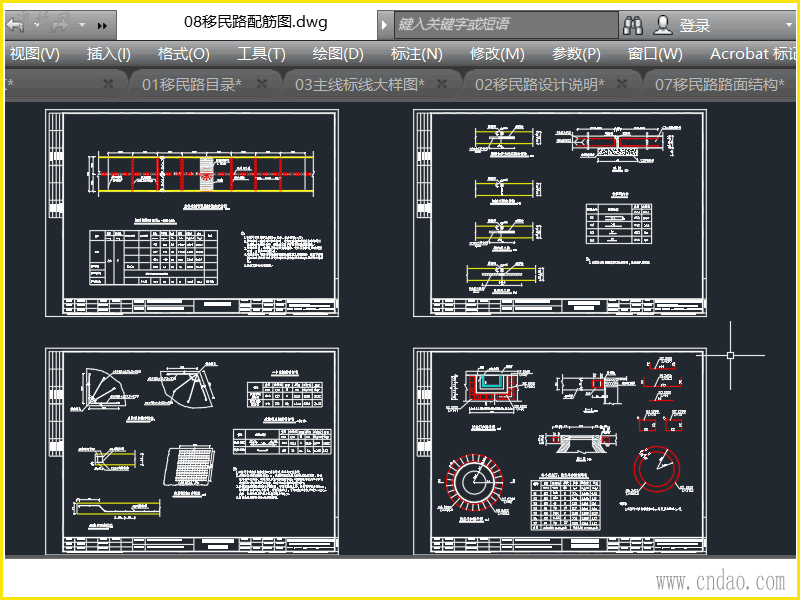Open the undo history dropdown arrow
This screenshot has height=600, width=800.
pos(36,24)
